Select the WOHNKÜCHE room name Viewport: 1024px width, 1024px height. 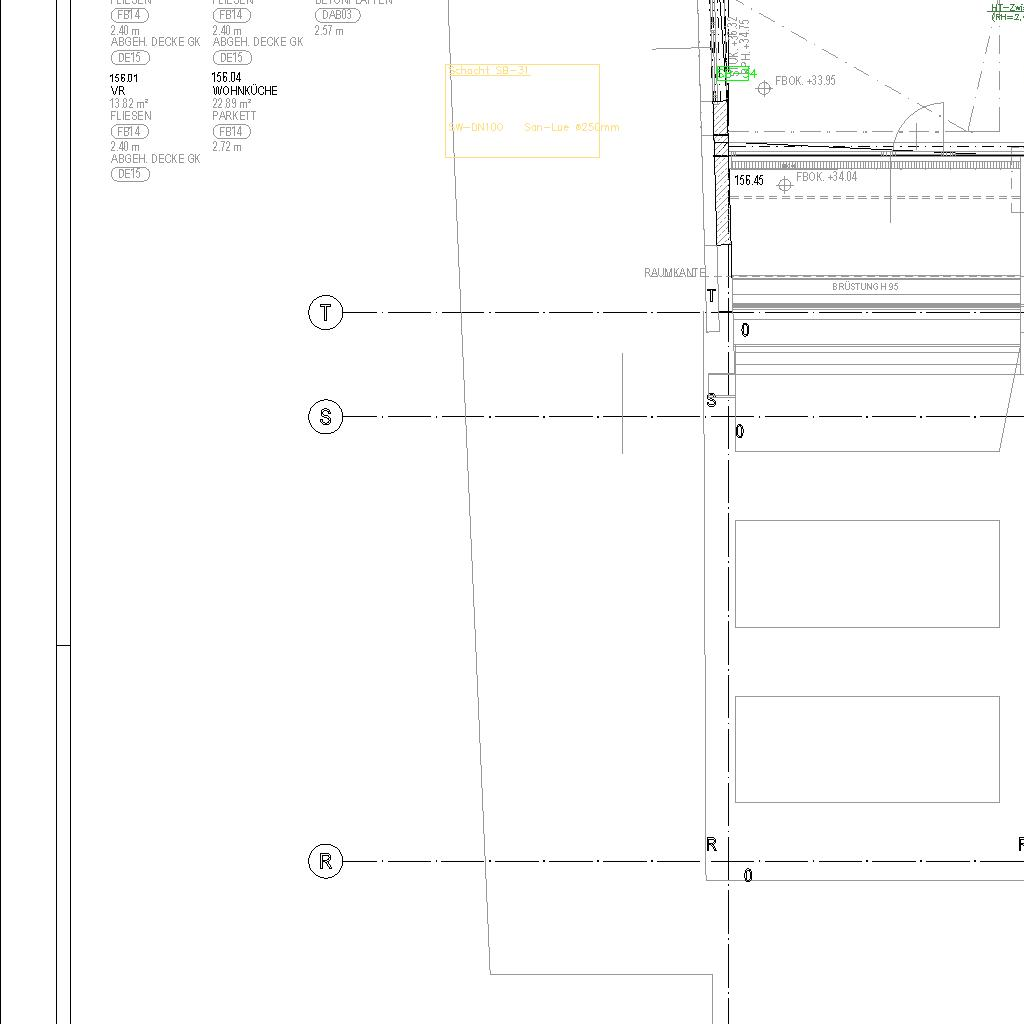click(245, 91)
